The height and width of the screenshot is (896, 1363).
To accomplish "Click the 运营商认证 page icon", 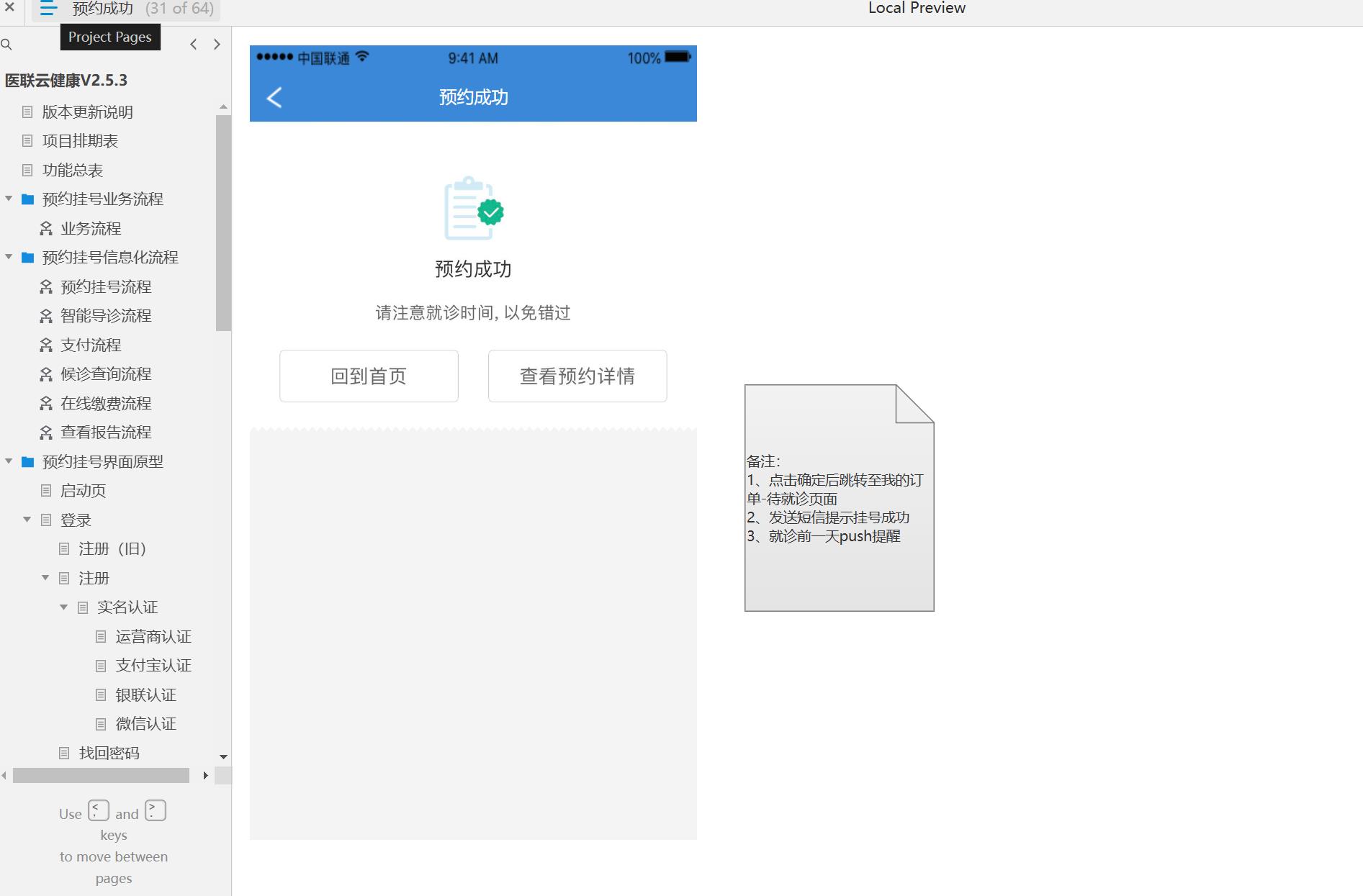I will (x=101, y=636).
